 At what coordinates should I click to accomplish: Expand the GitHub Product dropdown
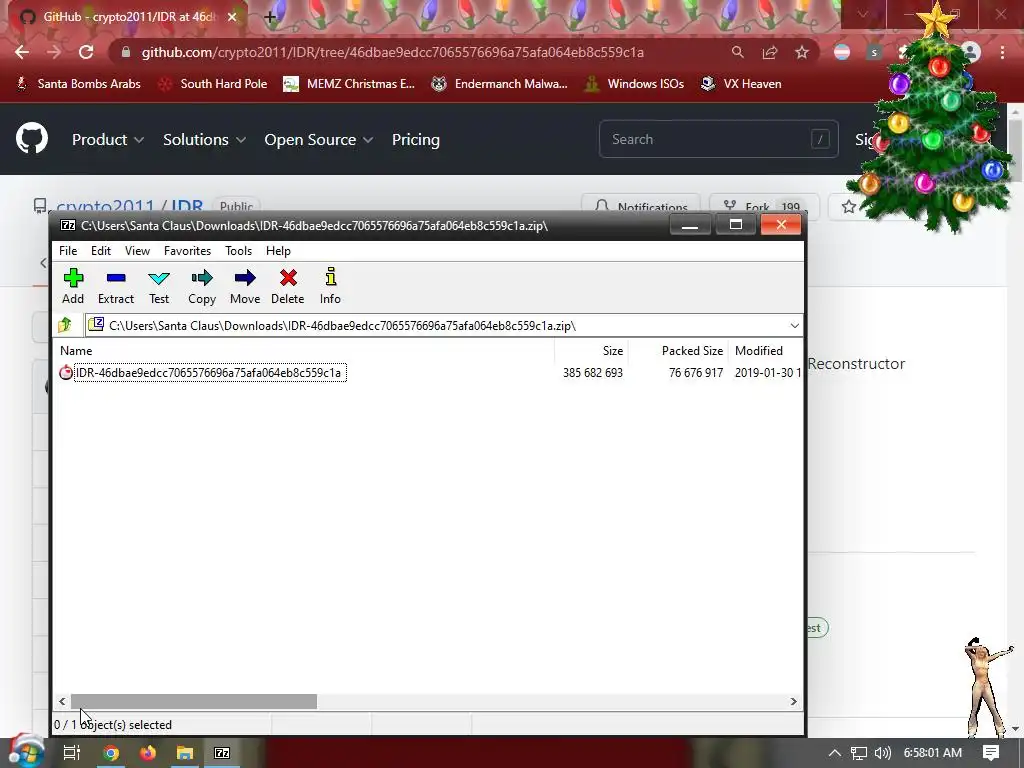click(108, 140)
